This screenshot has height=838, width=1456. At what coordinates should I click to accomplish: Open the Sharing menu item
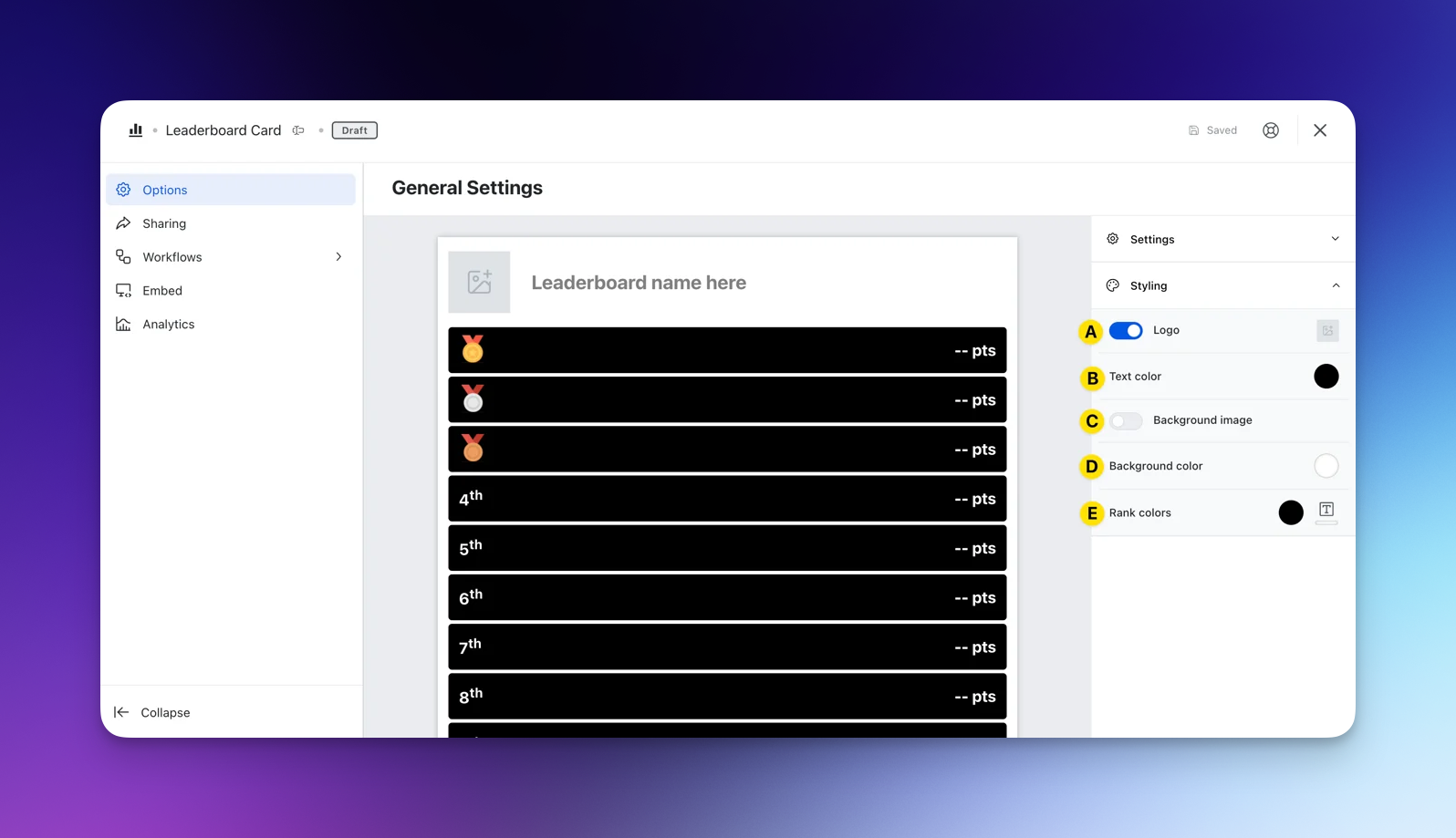pos(164,223)
